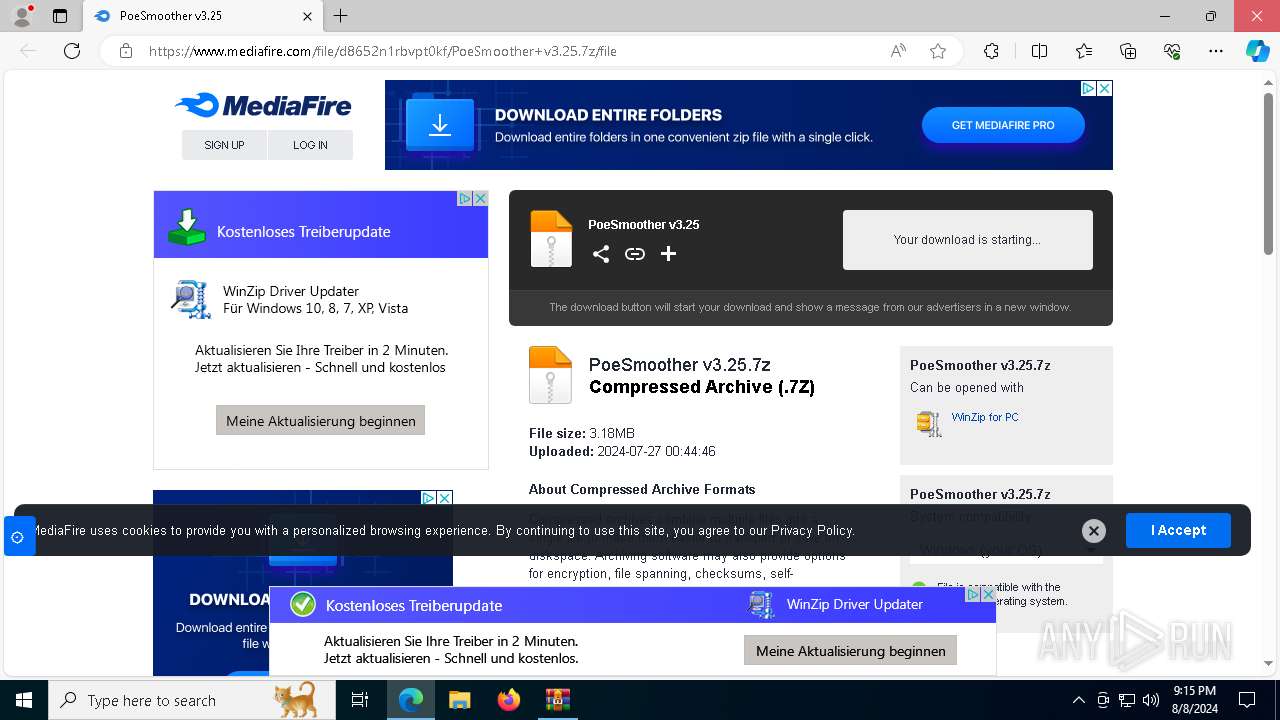The height and width of the screenshot is (720, 1280).
Task: Open Edge Settings and more menu
Action: pos(1216,51)
